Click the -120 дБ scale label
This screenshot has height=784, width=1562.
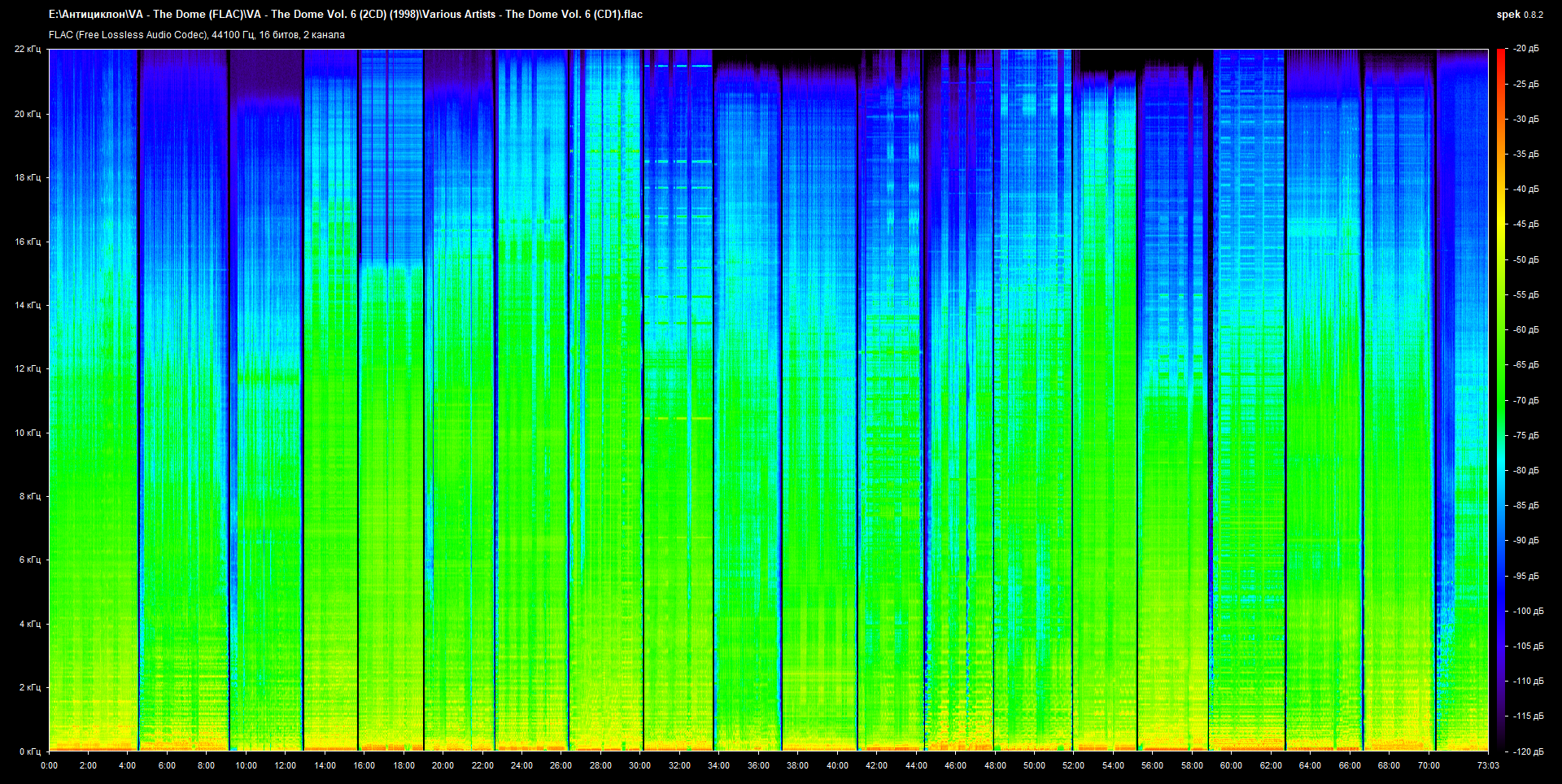[1528, 751]
